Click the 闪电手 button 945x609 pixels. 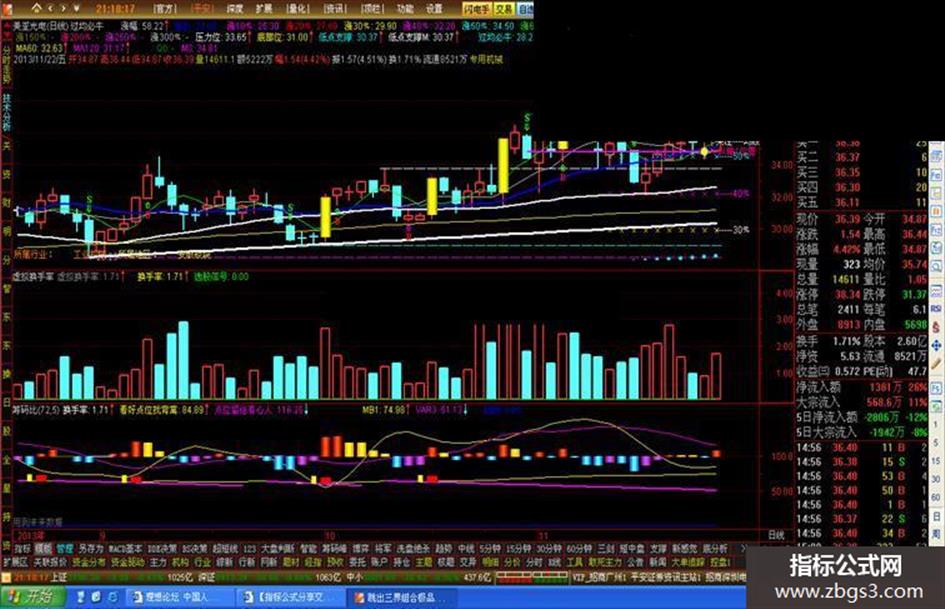(477, 8)
